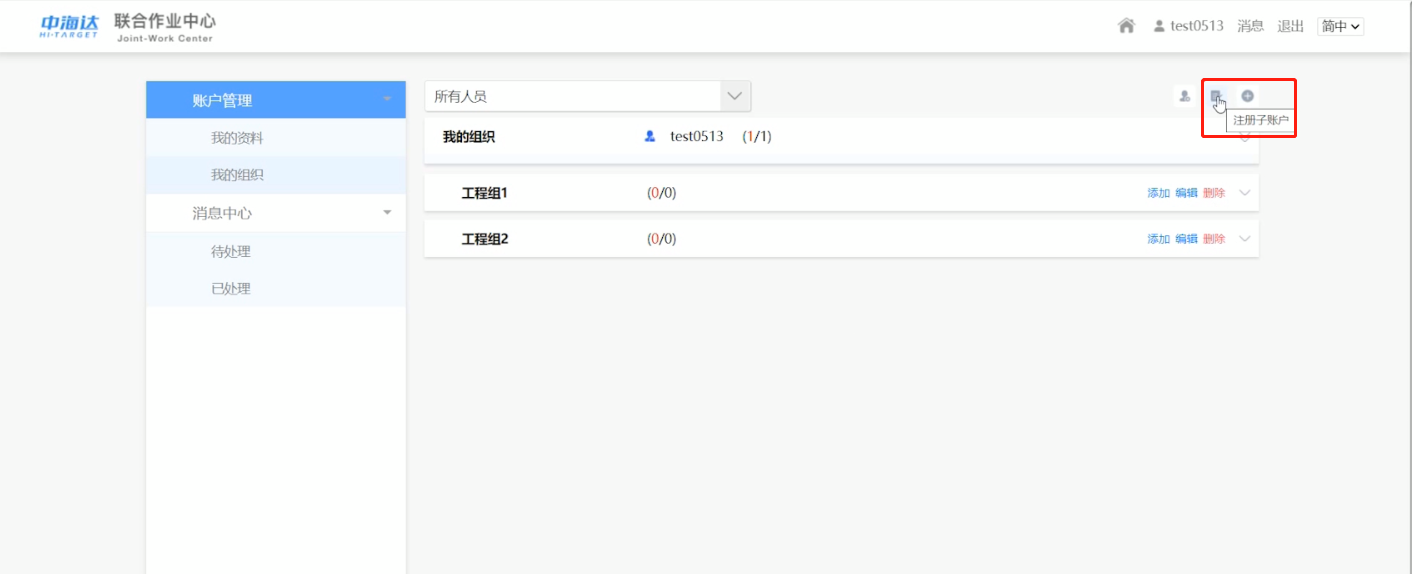Click 删除 for 工程组2
The width and height of the screenshot is (1412, 574).
1214,239
